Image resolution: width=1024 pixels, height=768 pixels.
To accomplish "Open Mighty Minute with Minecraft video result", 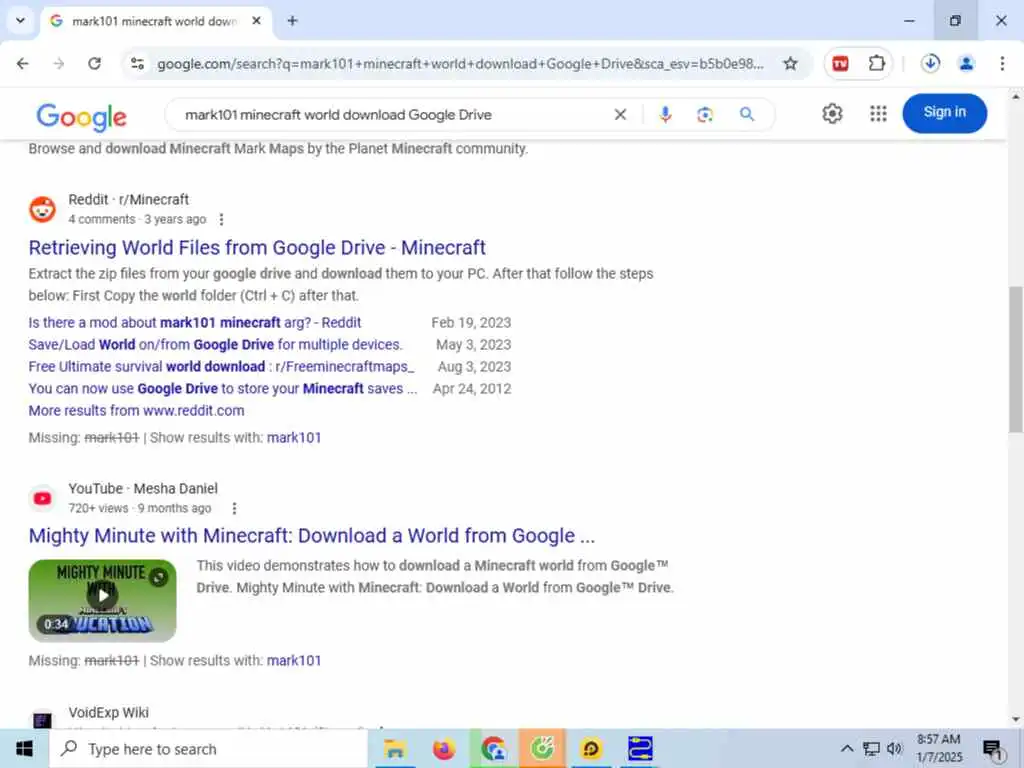I will (312, 536).
